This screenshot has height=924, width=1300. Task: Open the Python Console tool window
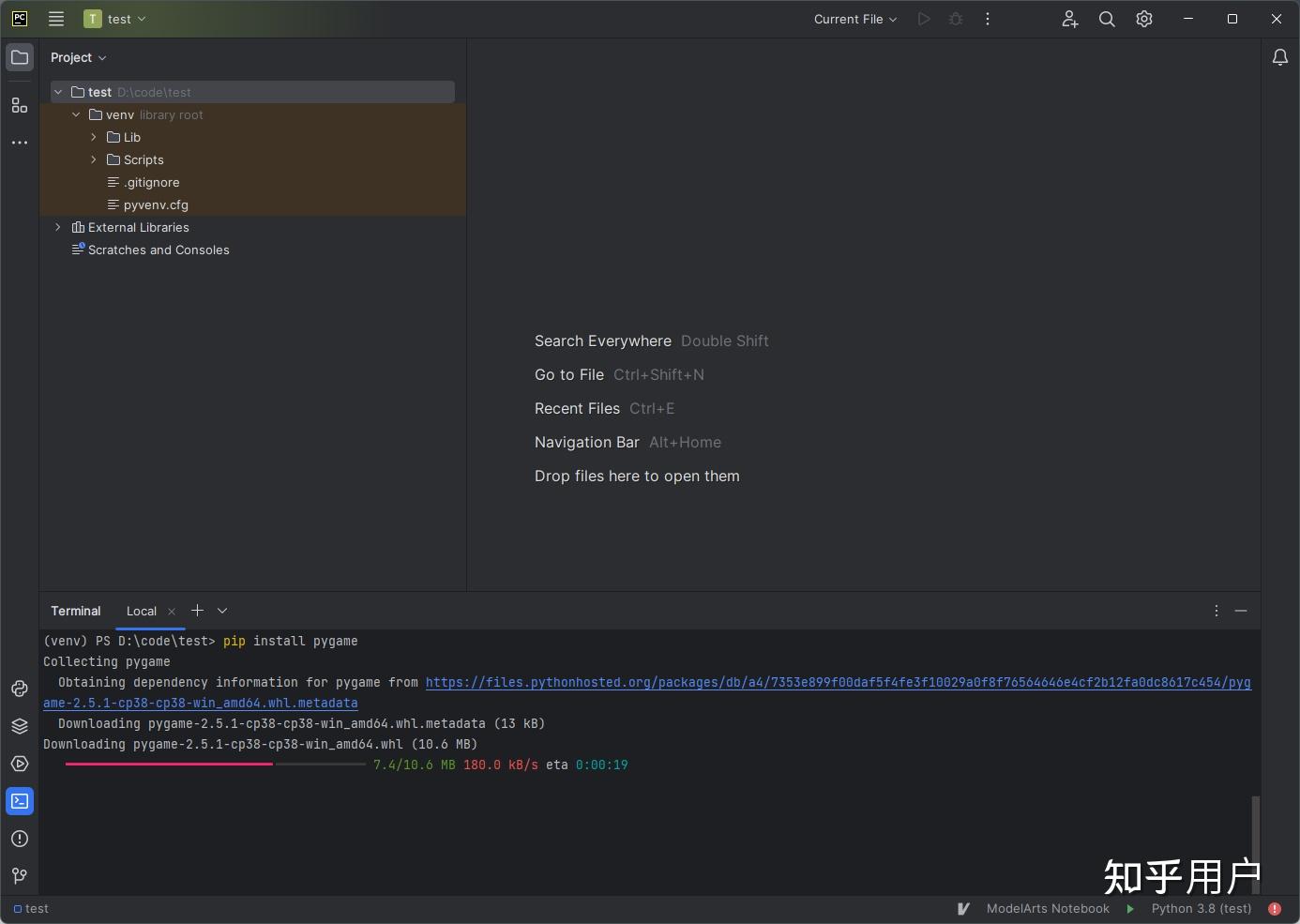point(20,689)
